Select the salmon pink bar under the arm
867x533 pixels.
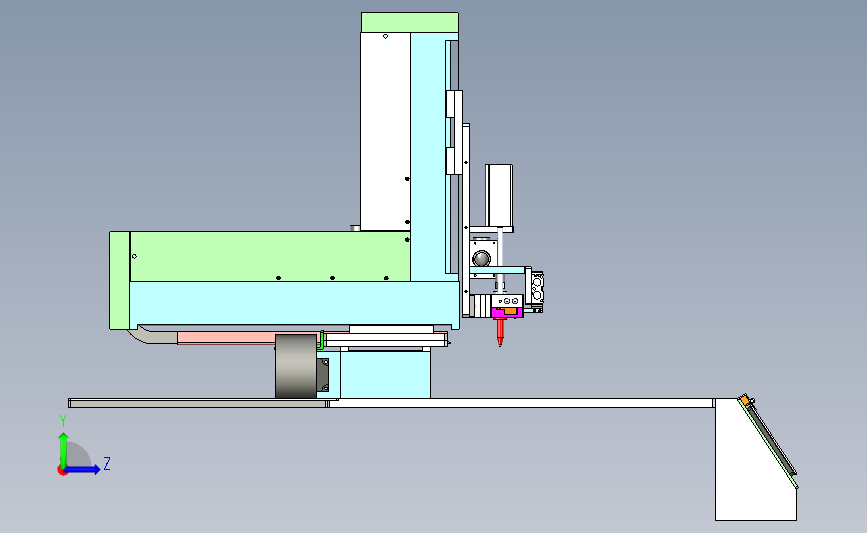[x=226, y=338]
